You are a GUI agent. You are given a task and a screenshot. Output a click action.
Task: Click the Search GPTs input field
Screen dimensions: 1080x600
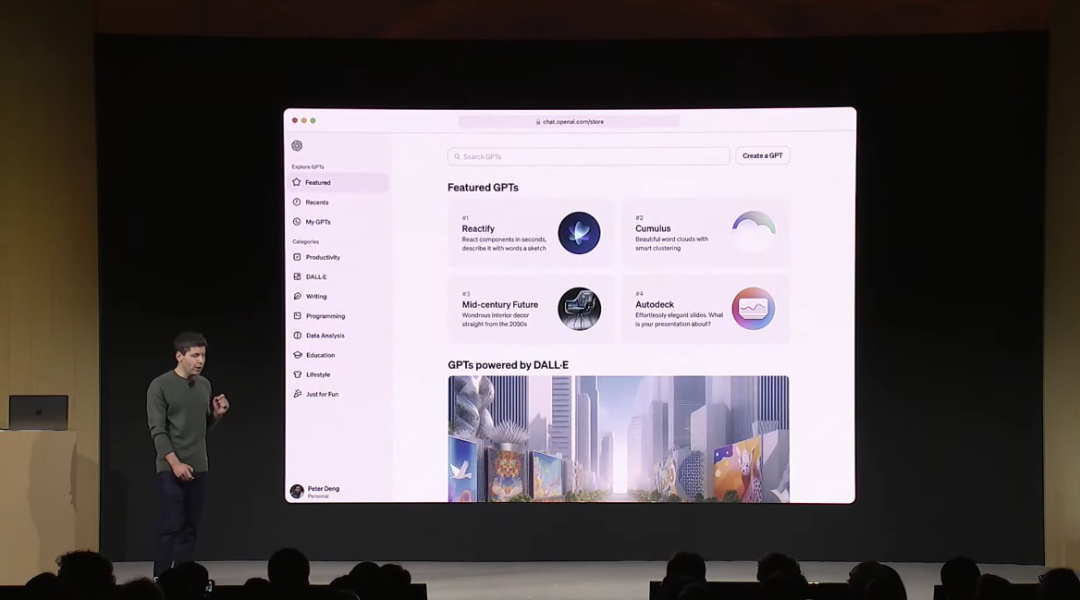[x=589, y=156]
